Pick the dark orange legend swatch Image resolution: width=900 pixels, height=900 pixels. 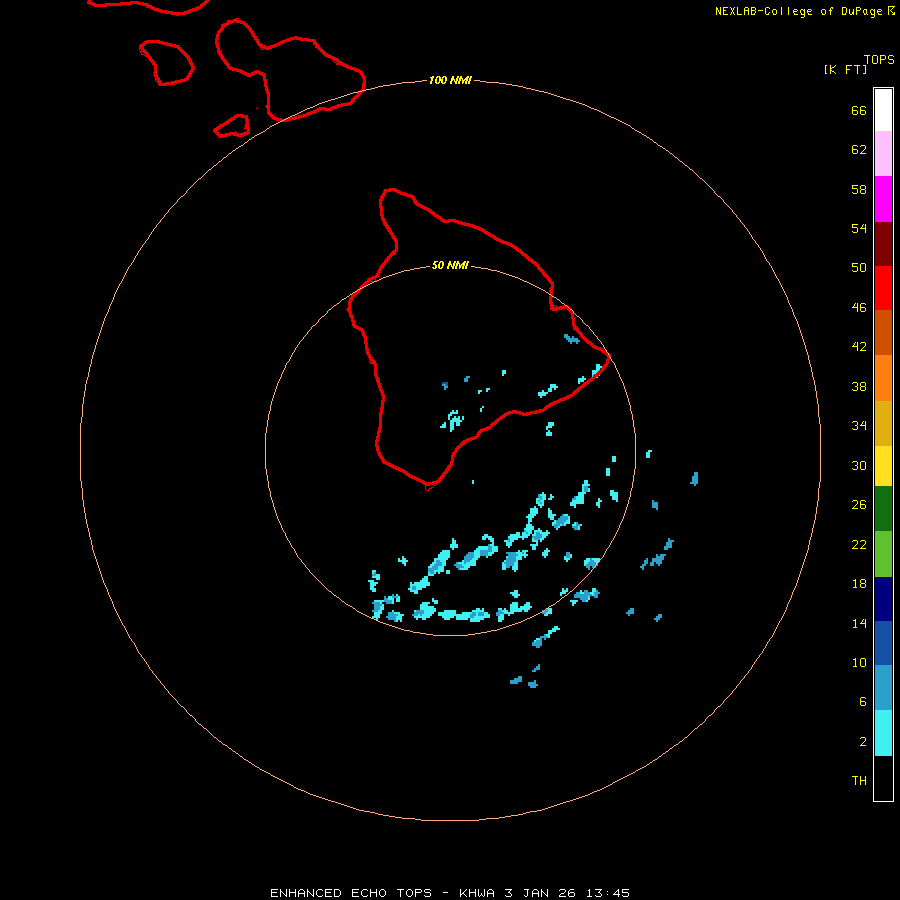pos(883,332)
